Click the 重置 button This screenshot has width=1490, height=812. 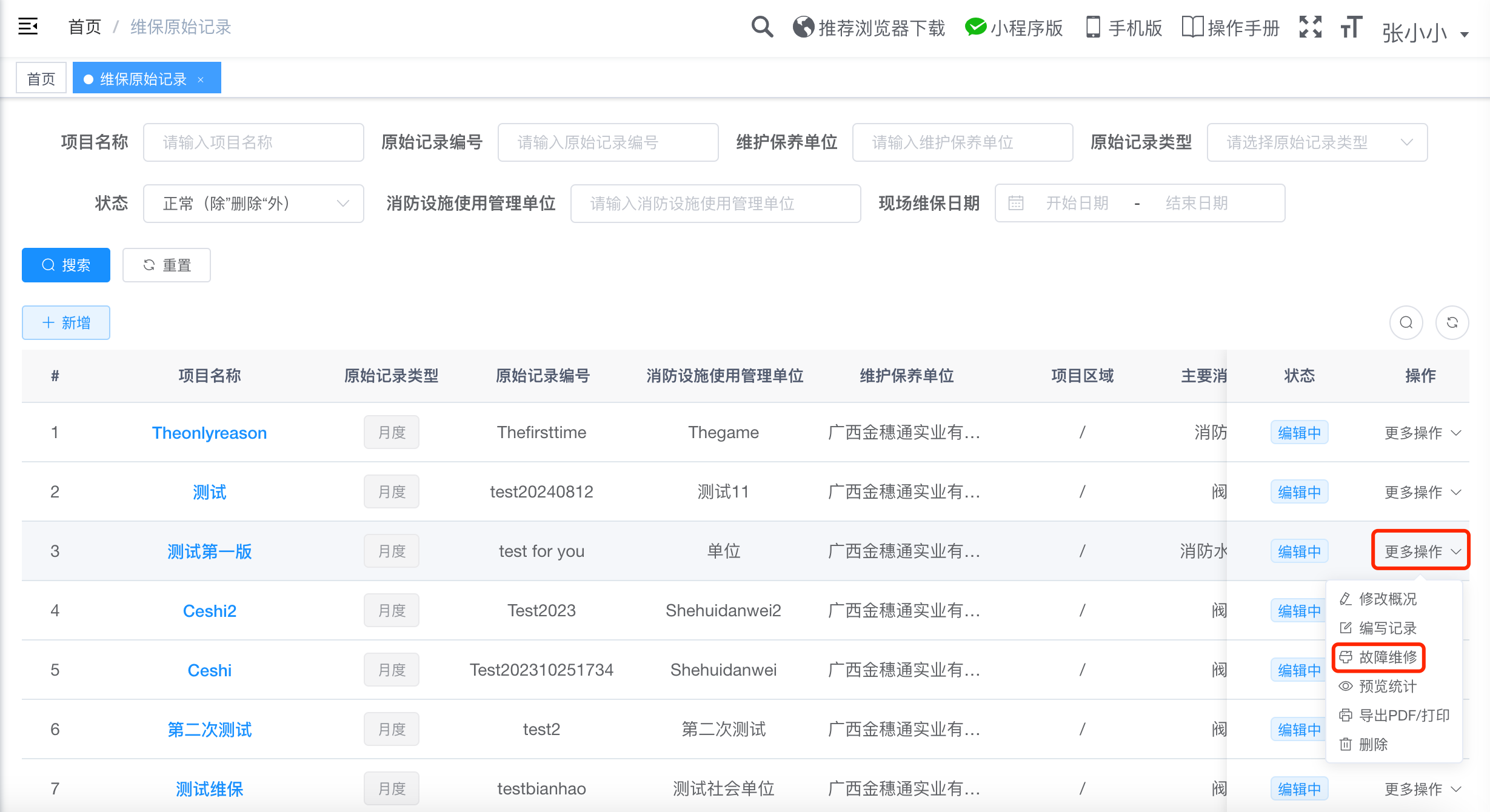coord(167,265)
